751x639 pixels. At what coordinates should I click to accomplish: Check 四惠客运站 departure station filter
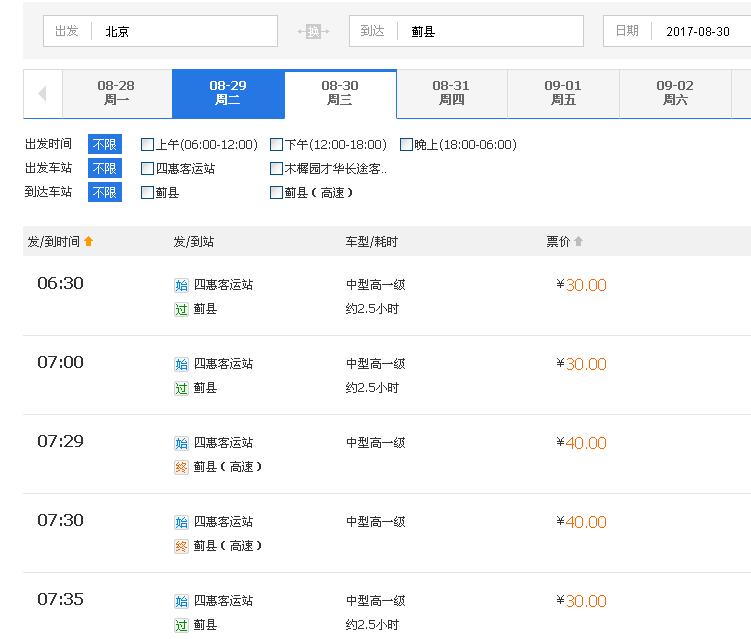coord(148,168)
